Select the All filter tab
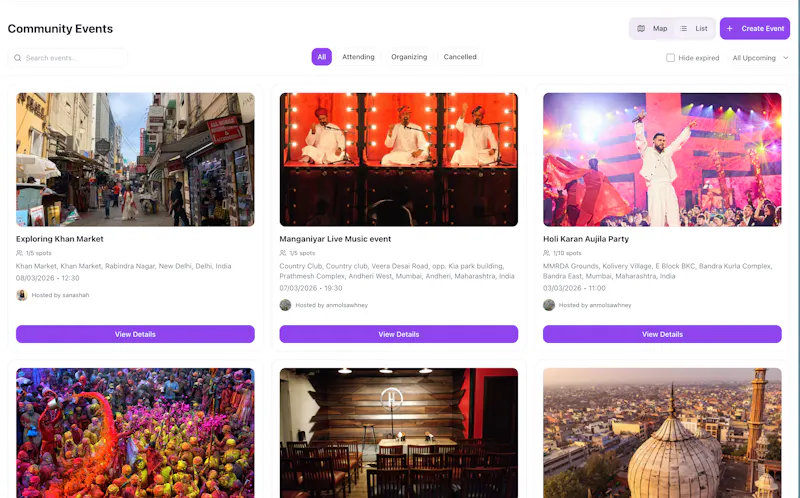 click(x=321, y=57)
